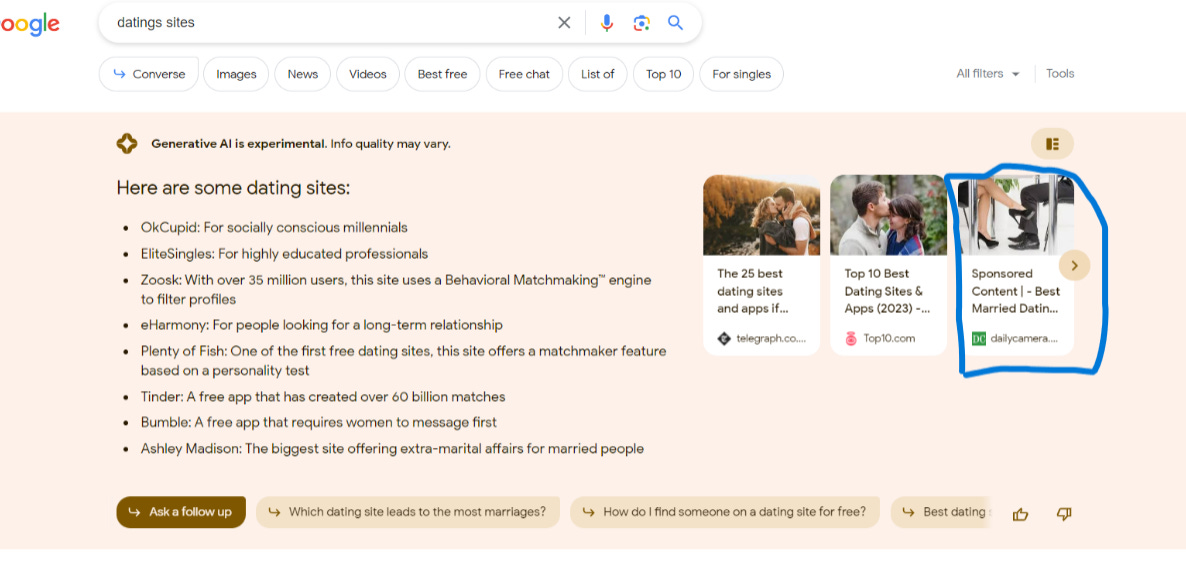This screenshot has height=569, width=1186.
Task: Advance source cards with the right chevron
Action: click(x=1075, y=266)
